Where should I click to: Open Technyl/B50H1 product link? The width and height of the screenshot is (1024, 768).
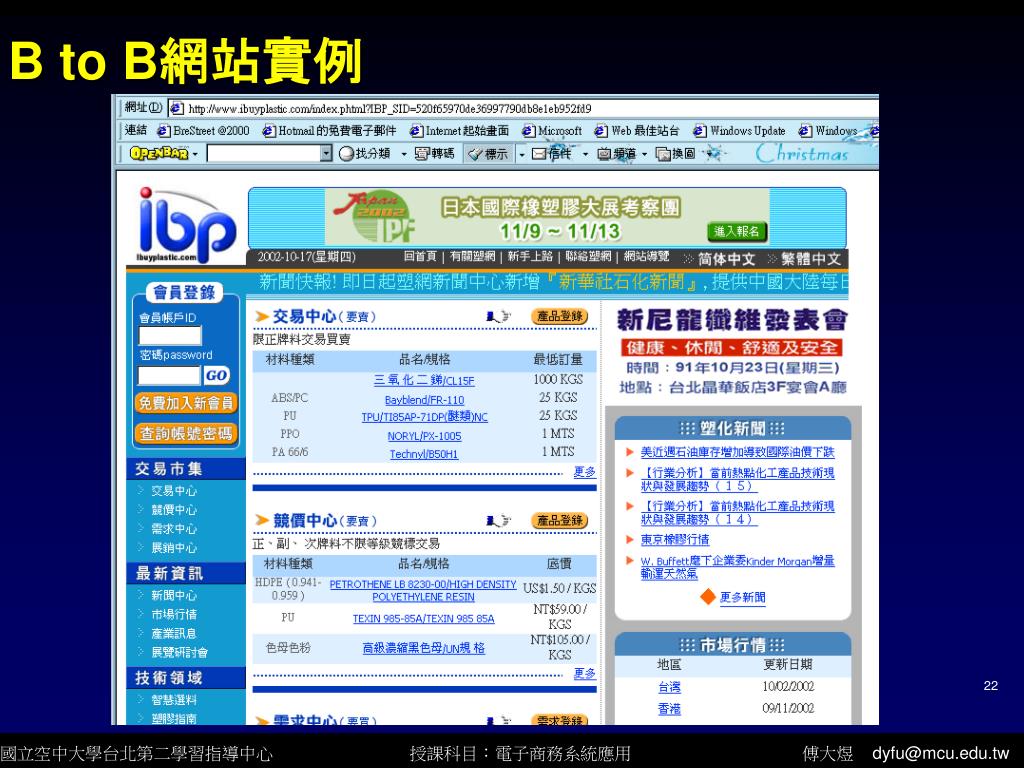tap(424, 454)
